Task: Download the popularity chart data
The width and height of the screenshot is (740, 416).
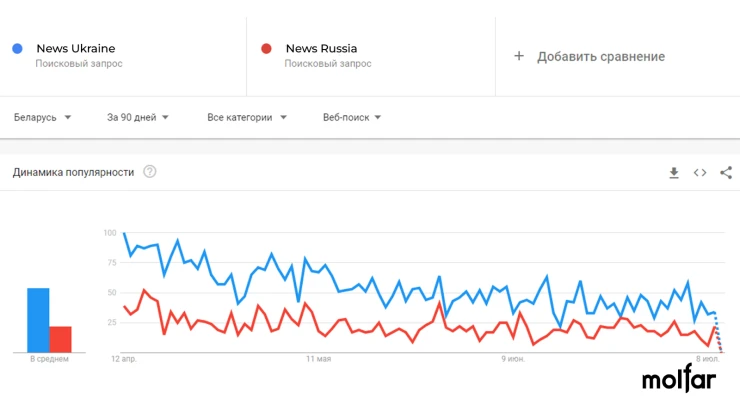Action: click(674, 173)
